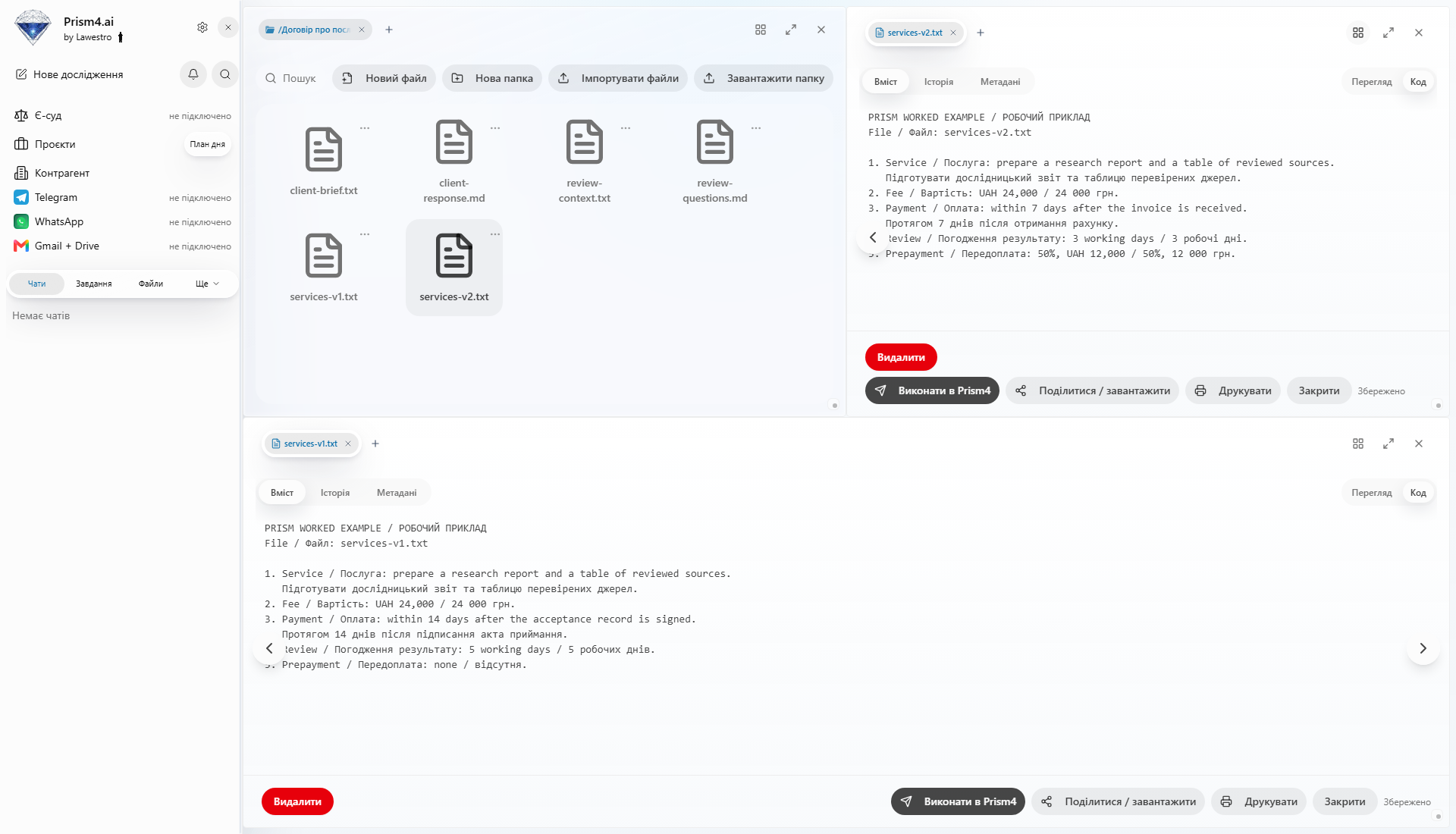The image size is (1456, 834).
Task: Click Новий файл button
Action: tap(384, 78)
